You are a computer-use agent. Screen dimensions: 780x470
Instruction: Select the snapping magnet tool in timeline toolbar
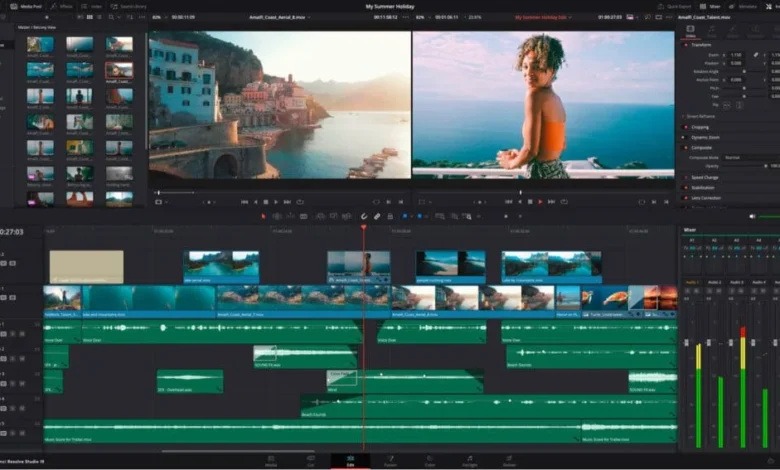(364, 216)
